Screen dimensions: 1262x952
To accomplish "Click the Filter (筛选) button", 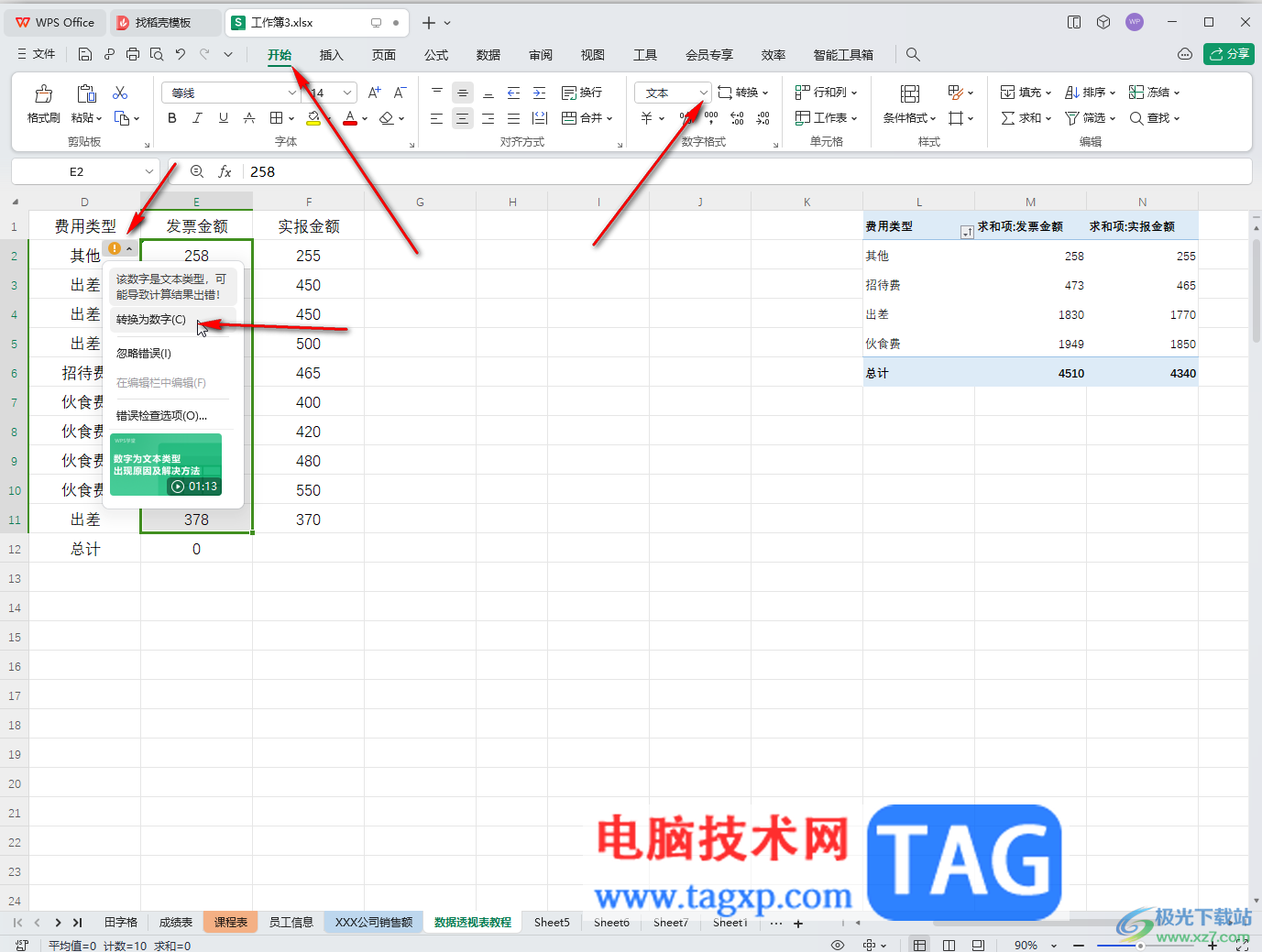I will pos(1090,118).
